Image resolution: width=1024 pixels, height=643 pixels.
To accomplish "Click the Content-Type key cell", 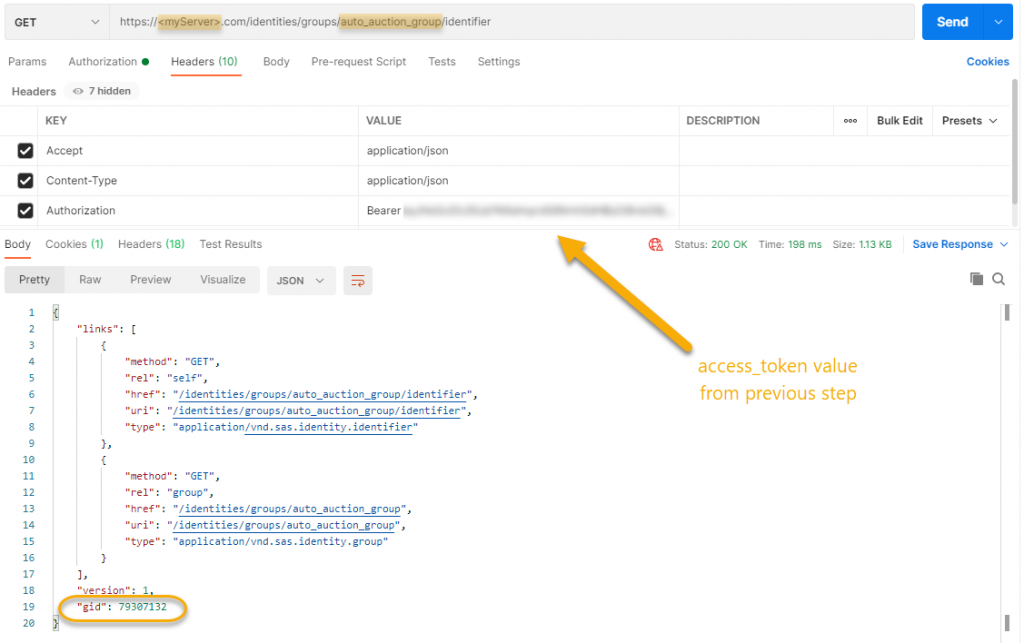I will tap(198, 181).
